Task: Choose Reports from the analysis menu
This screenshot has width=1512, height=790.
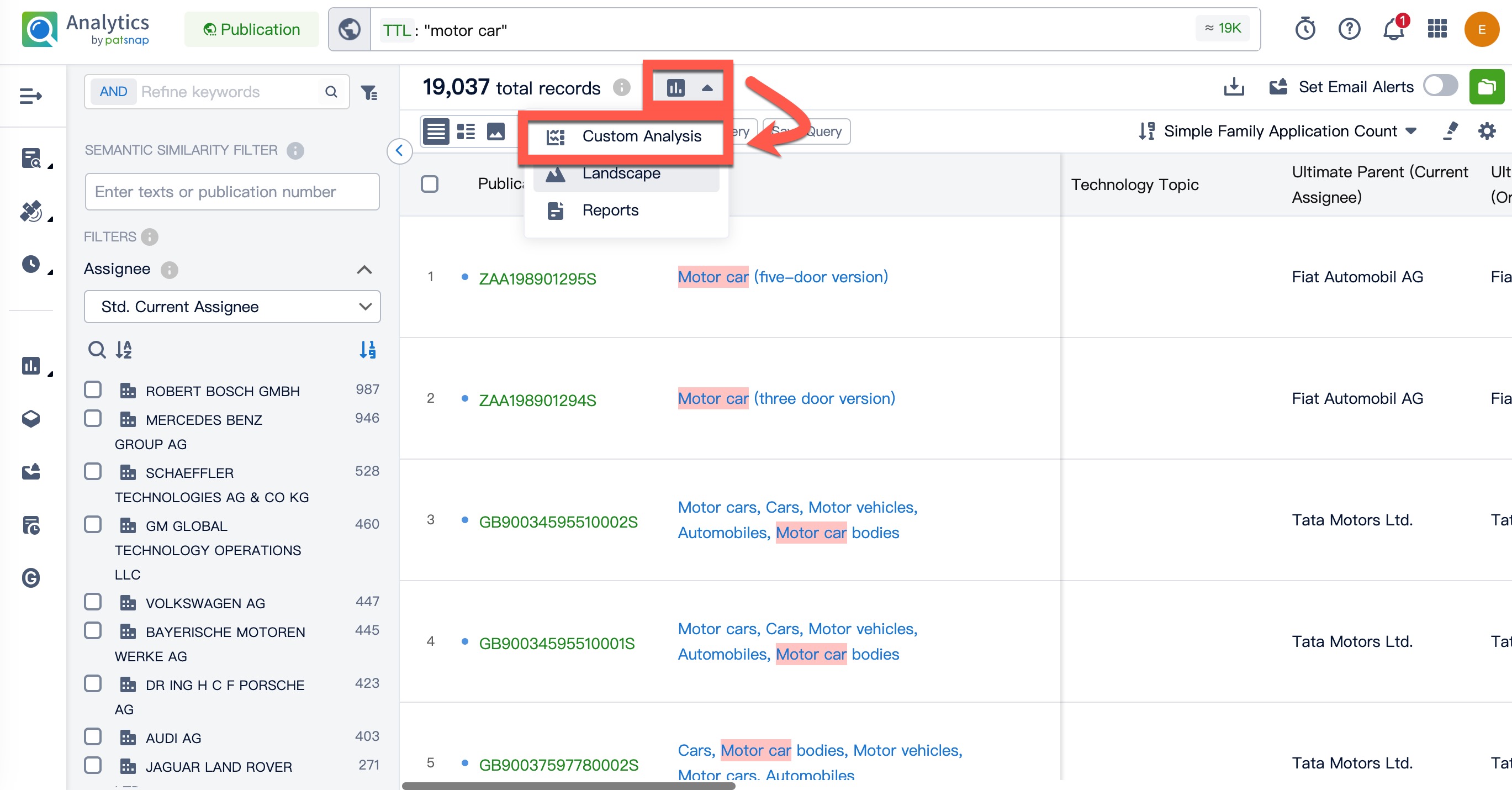Action: [x=610, y=210]
